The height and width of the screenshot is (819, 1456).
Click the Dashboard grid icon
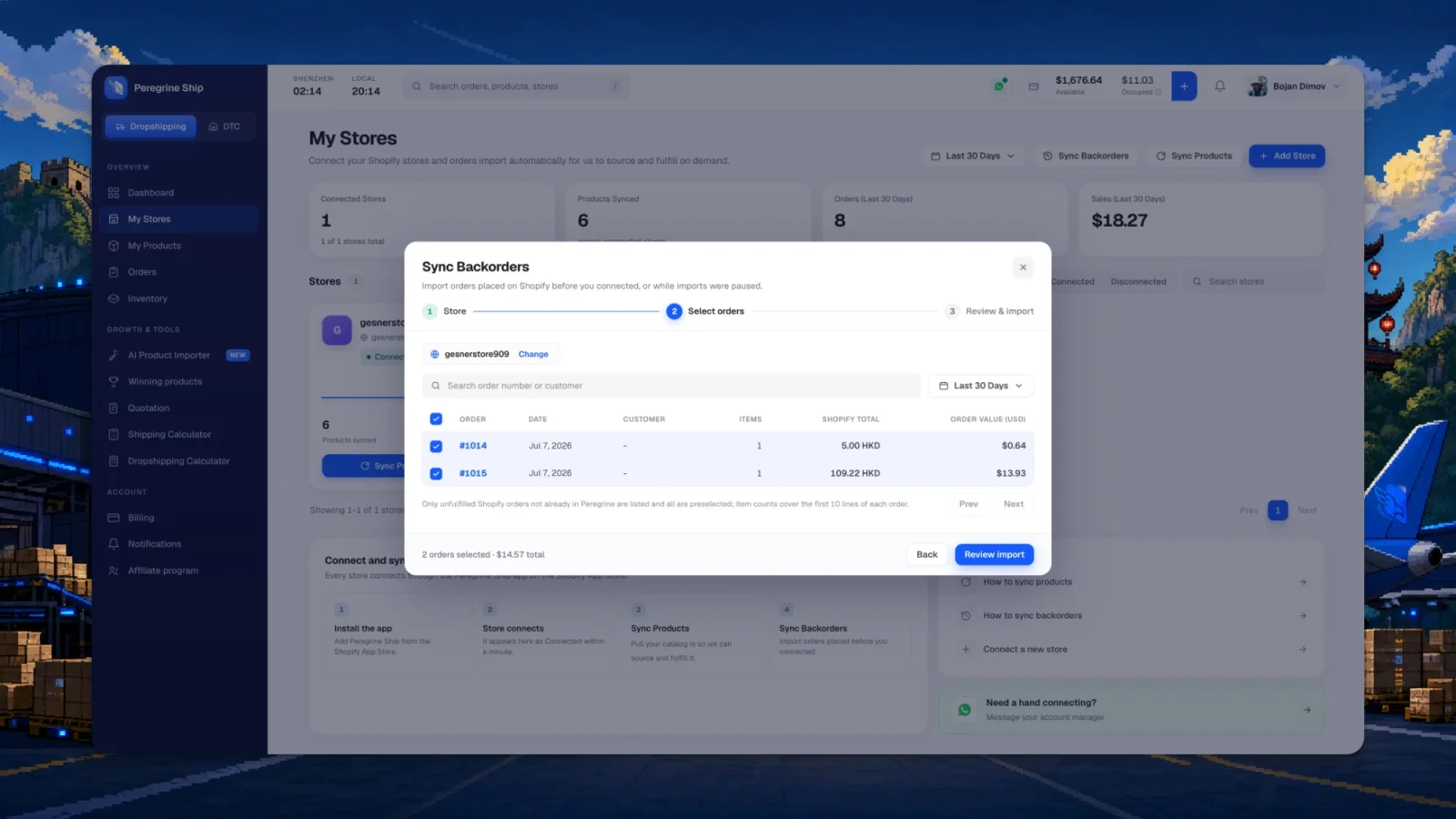coord(114,193)
